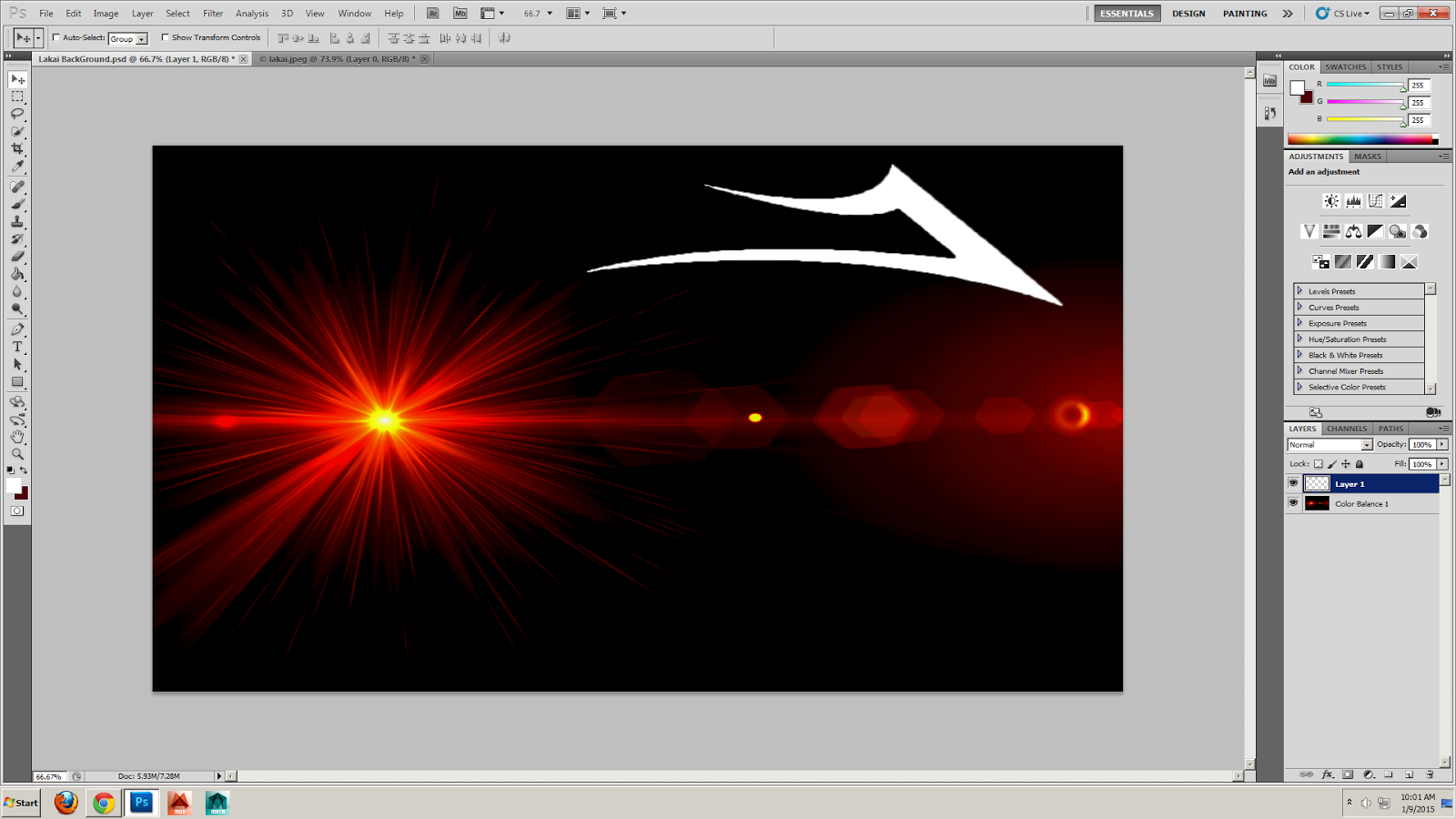Switch to the Painting workspace
The image size is (1456, 819).
point(1245,14)
